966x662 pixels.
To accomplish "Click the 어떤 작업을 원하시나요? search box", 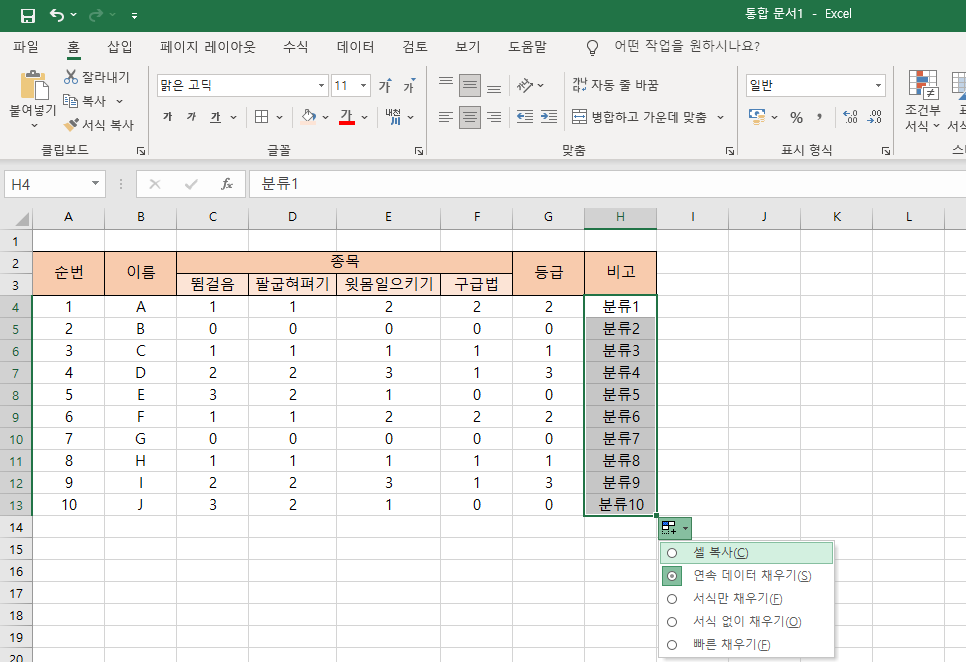I will tap(686, 47).
